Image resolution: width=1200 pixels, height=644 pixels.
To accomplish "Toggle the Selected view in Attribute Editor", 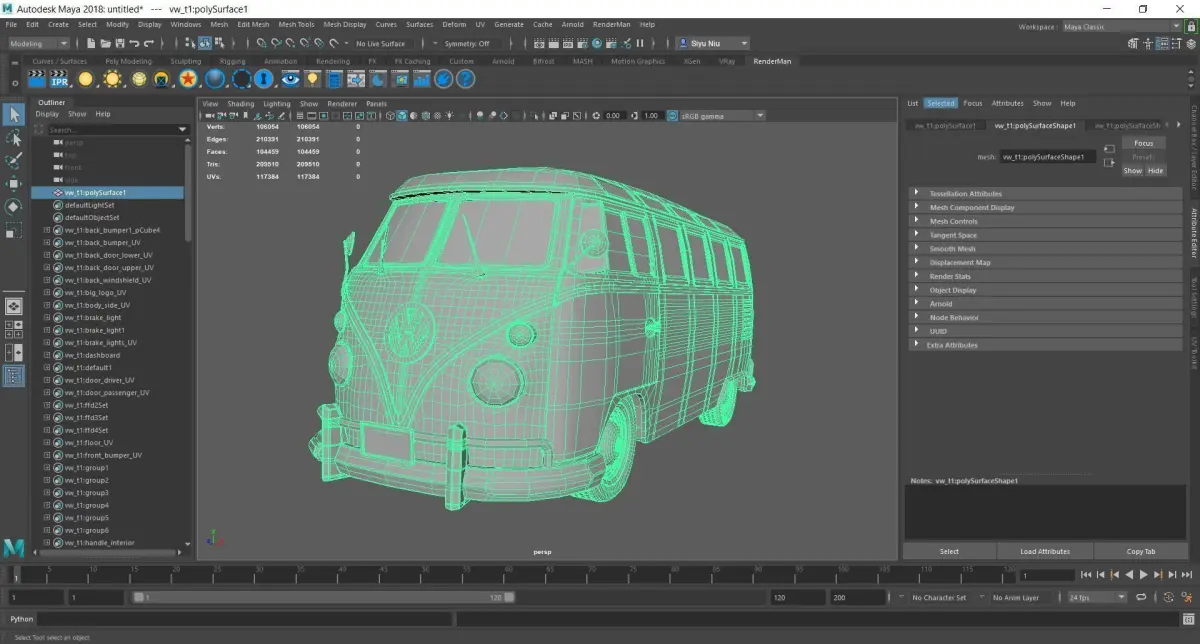I will coord(940,103).
